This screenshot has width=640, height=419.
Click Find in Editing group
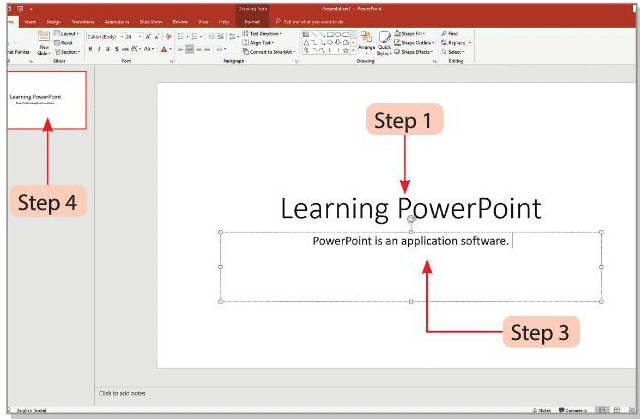[450, 34]
